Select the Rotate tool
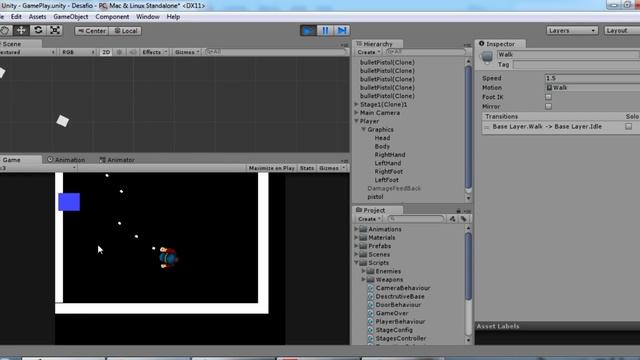The image size is (640, 360). pos(38,31)
